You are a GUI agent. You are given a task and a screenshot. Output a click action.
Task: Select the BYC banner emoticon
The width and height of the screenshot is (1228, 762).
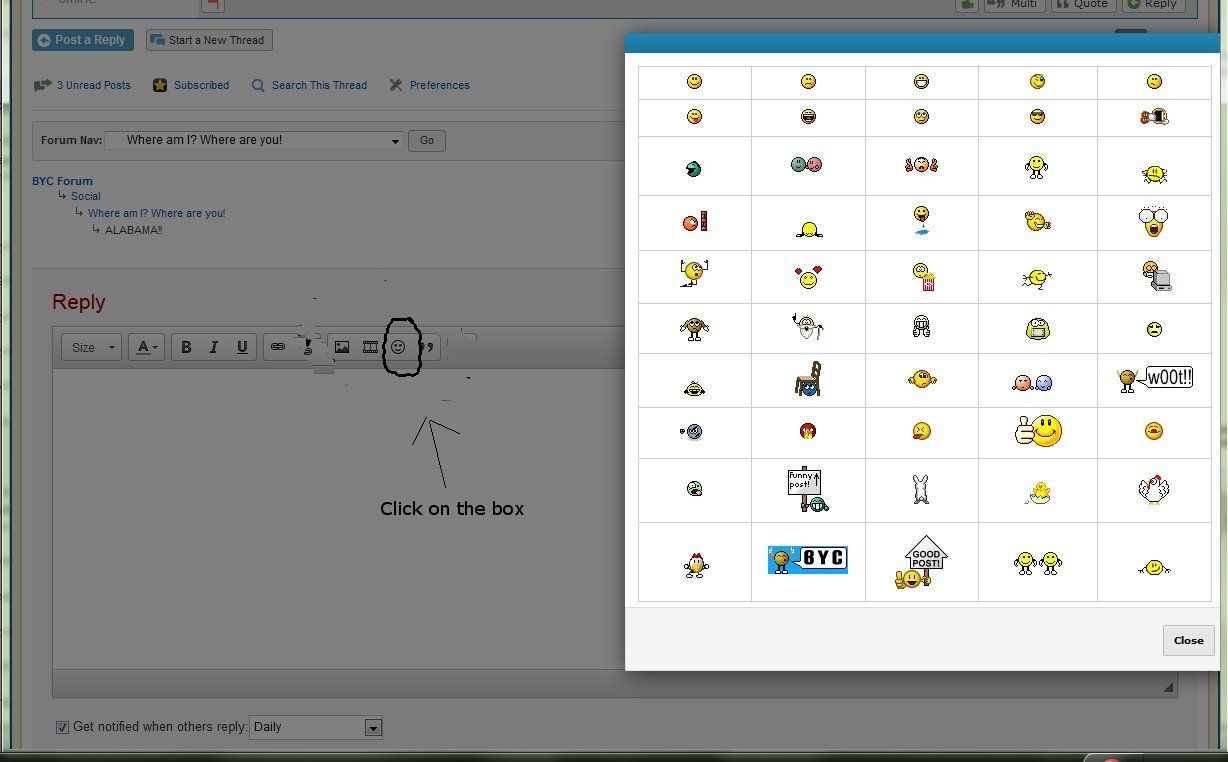coord(807,559)
